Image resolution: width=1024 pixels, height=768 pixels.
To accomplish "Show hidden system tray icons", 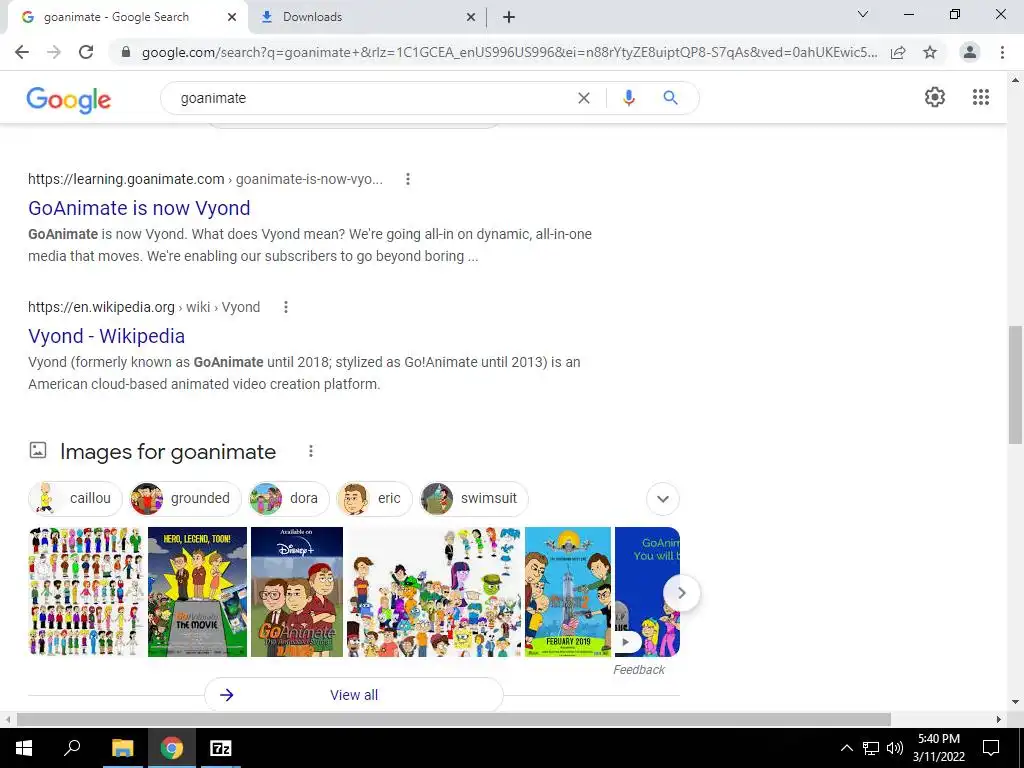I will pos(846,748).
